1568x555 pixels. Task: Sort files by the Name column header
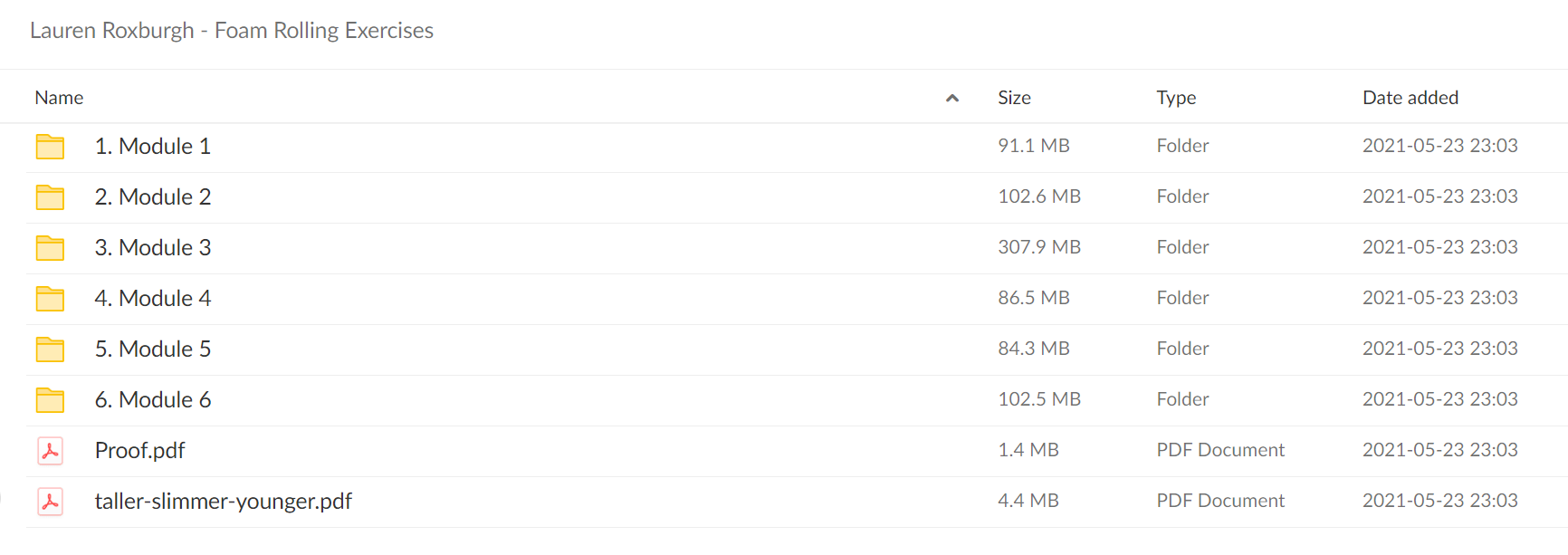[x=59, y=98]
